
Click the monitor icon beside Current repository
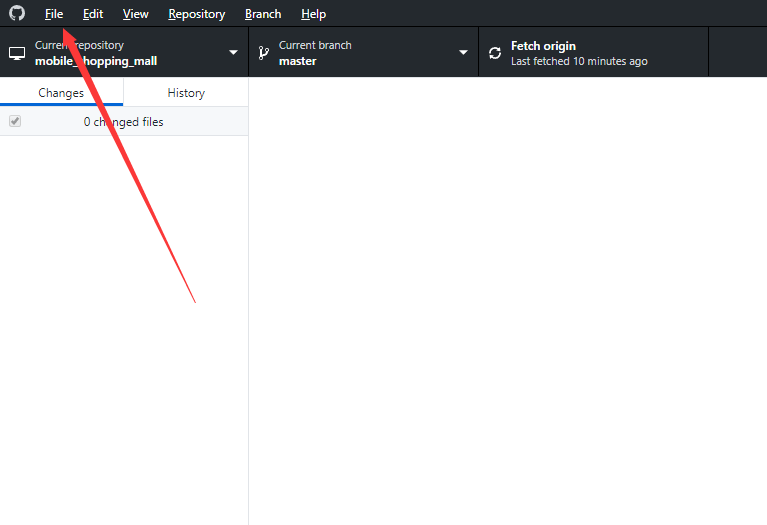(17, 53)
